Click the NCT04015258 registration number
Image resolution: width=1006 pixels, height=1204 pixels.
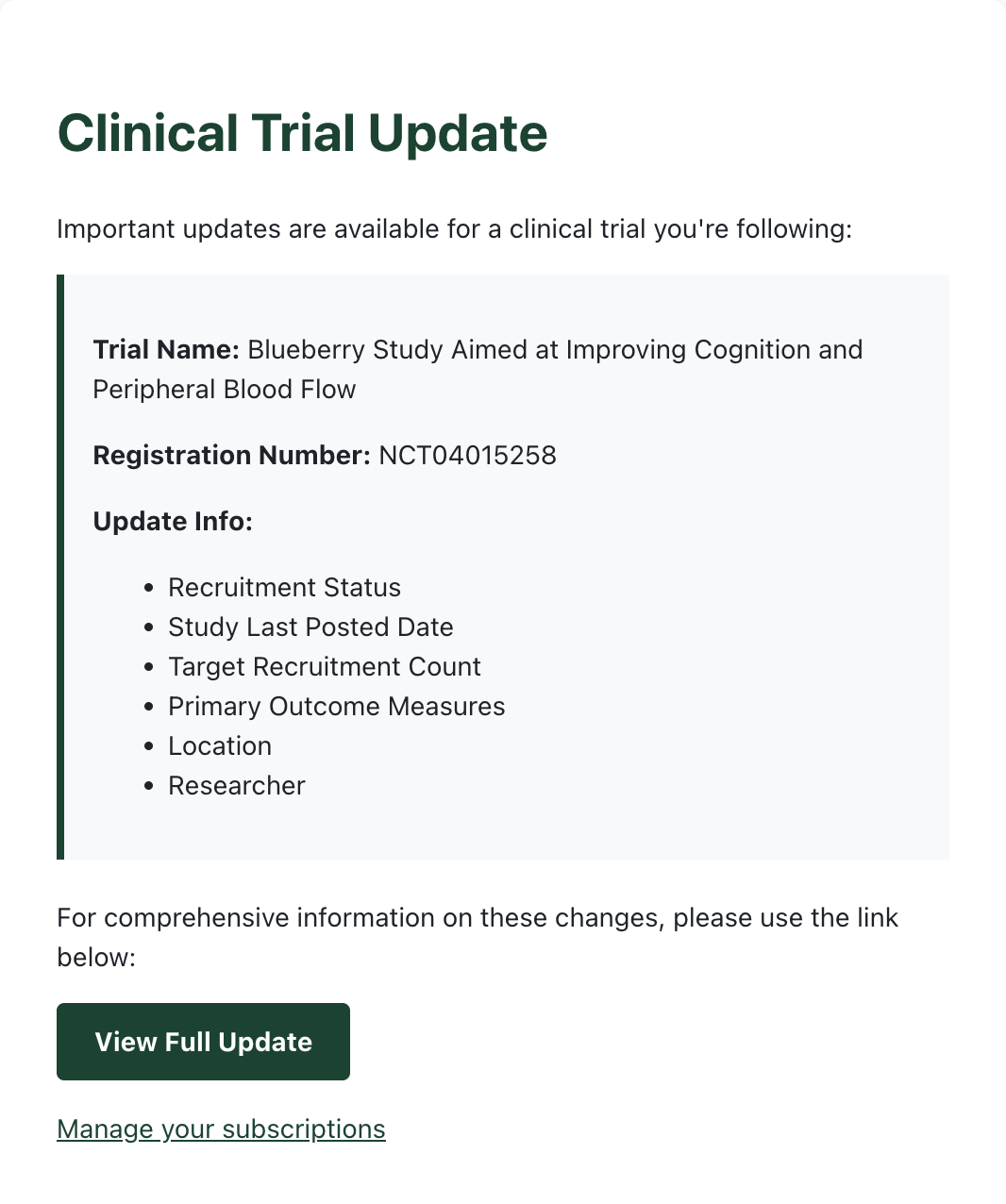point(467,456)
